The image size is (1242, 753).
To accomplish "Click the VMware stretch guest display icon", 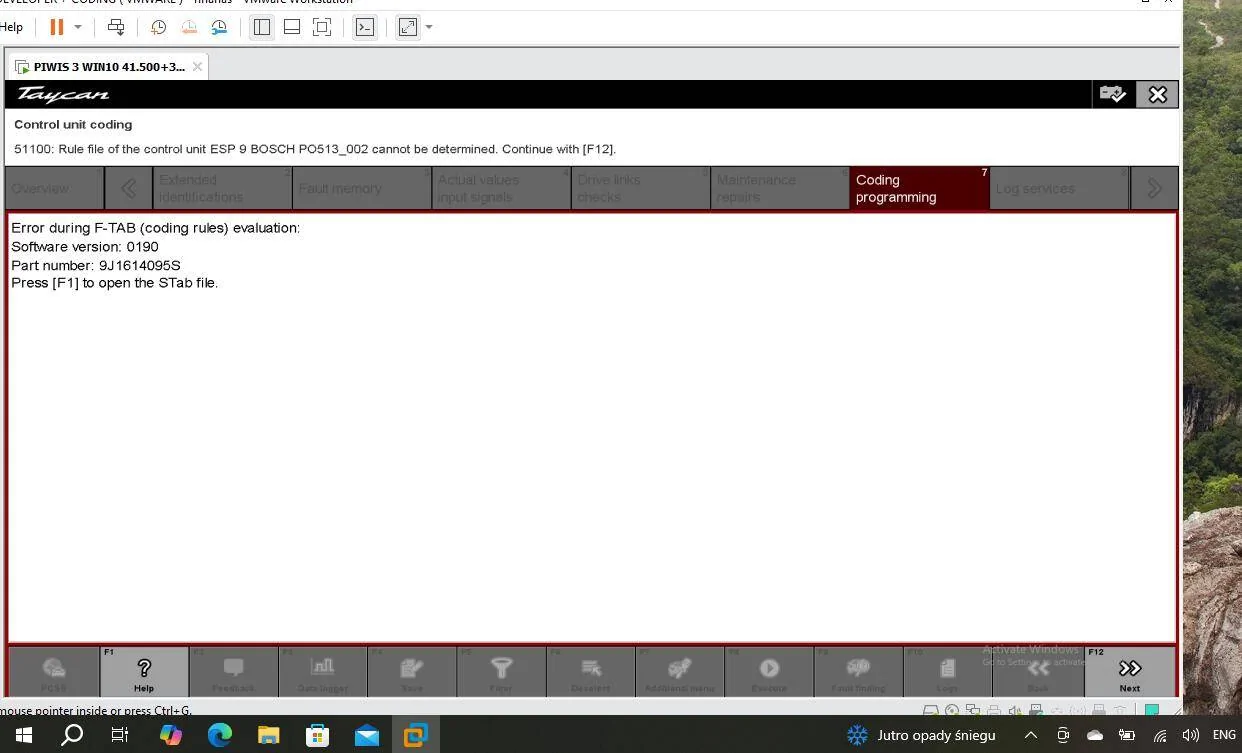I will tap(408, 27).
